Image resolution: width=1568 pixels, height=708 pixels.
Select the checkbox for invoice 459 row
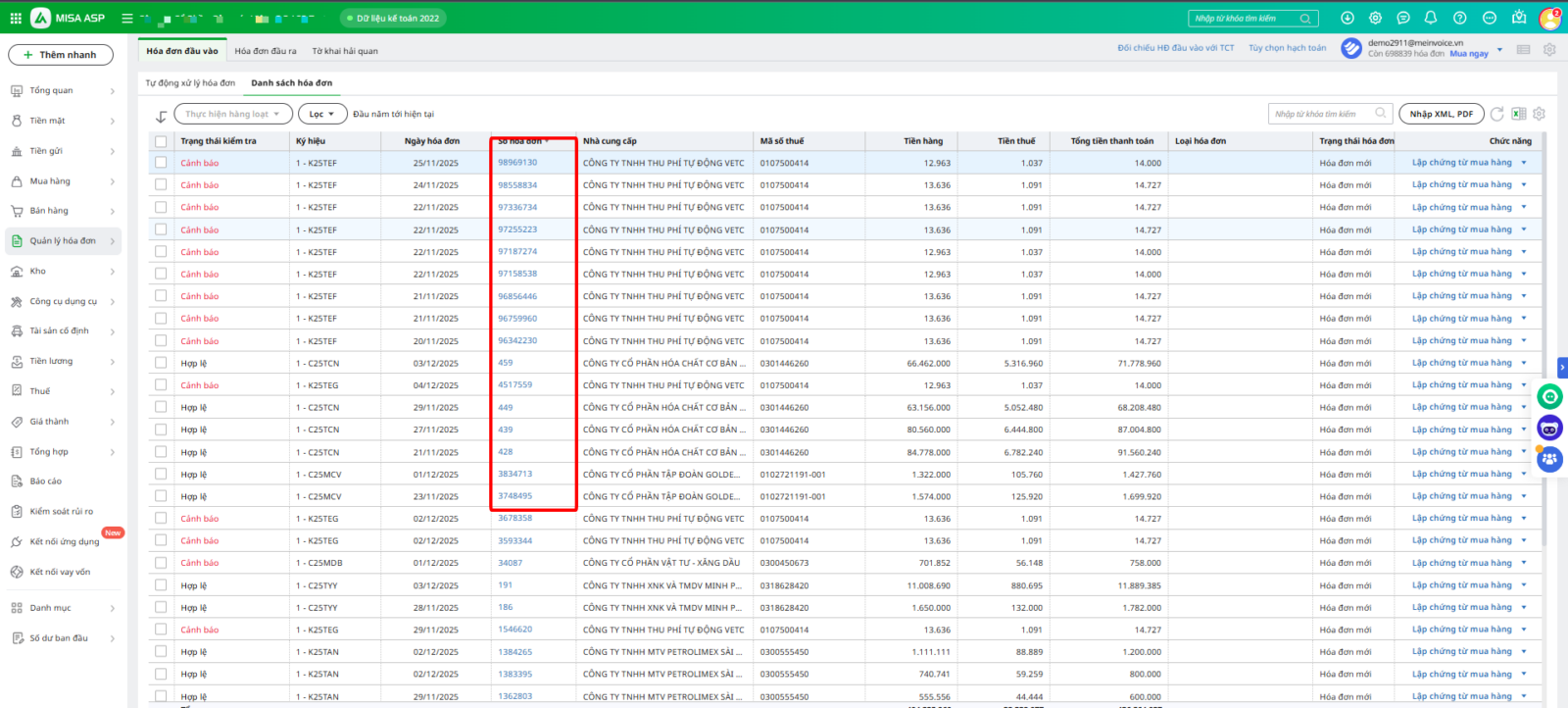(x=161, y=364)
